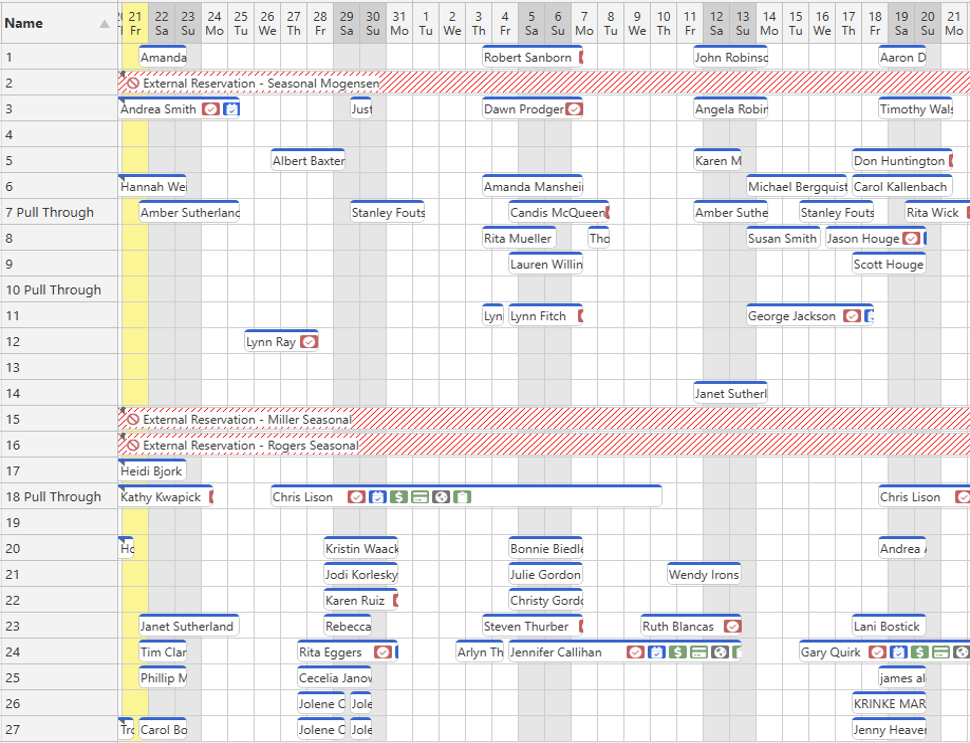Click the Rogers Seasonal external reservation bar
The image size is (970, 743).
[x=544, y=445]
